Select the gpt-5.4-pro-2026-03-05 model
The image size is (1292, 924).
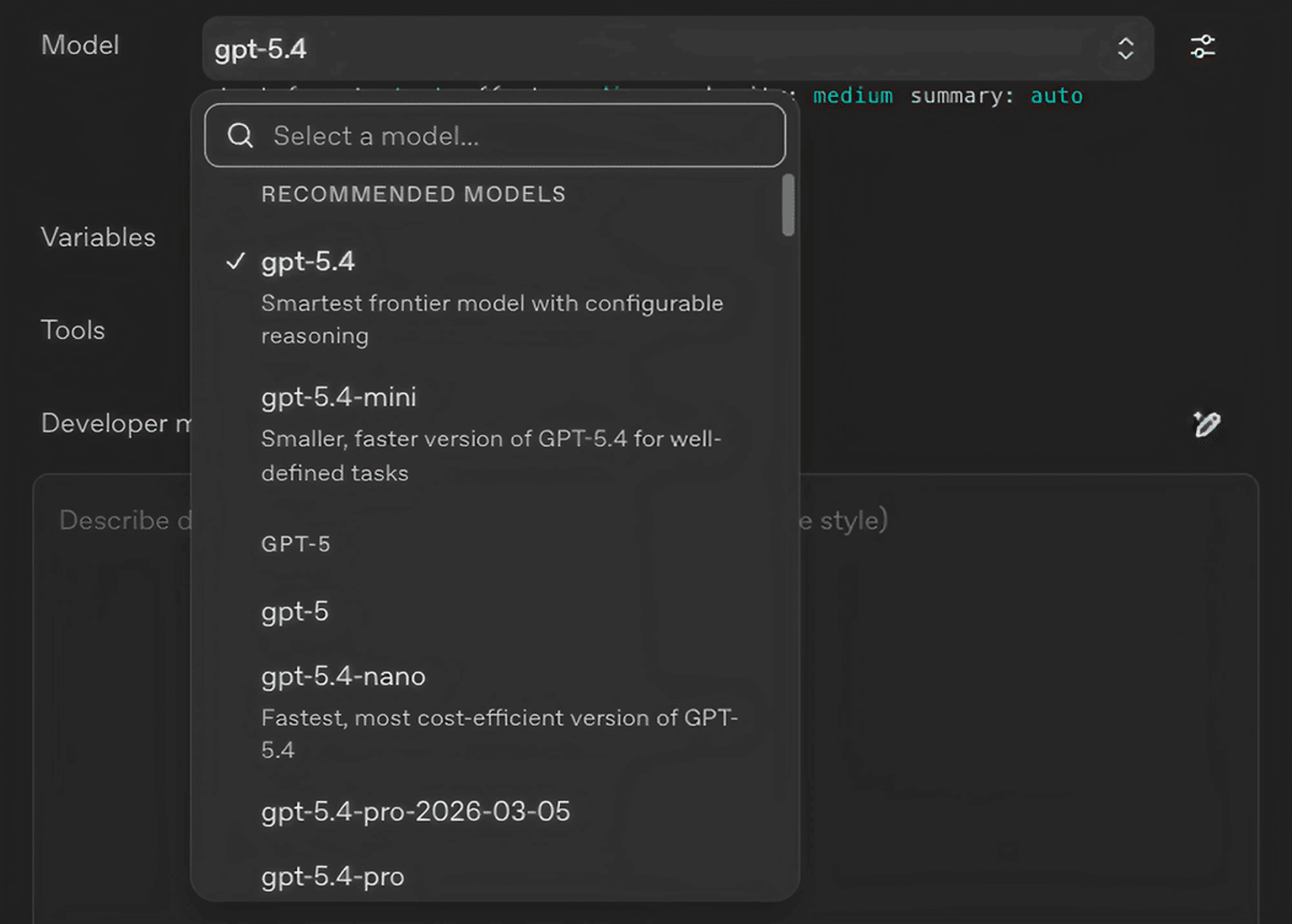tap(415, 812)
